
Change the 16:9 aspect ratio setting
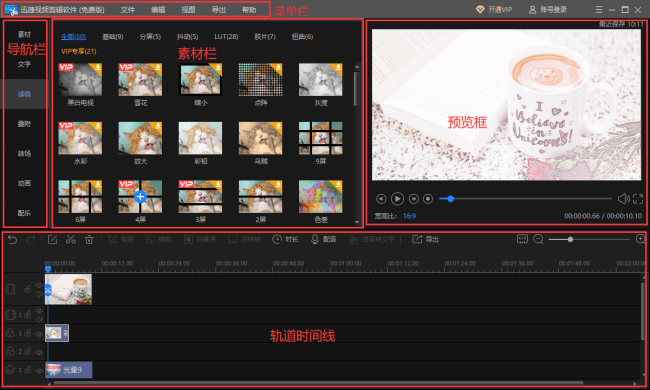pyautogui.click(x=409, y=216)
